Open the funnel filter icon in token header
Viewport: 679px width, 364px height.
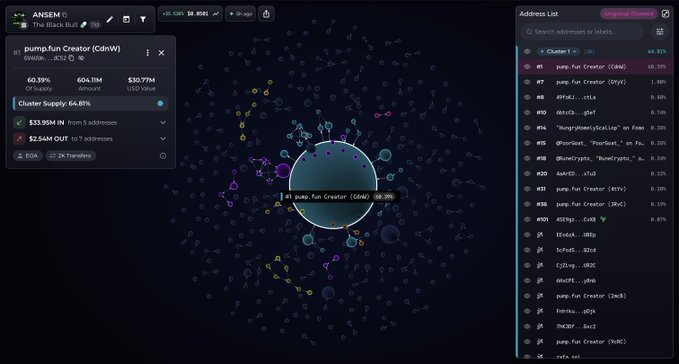pos(143,19)
